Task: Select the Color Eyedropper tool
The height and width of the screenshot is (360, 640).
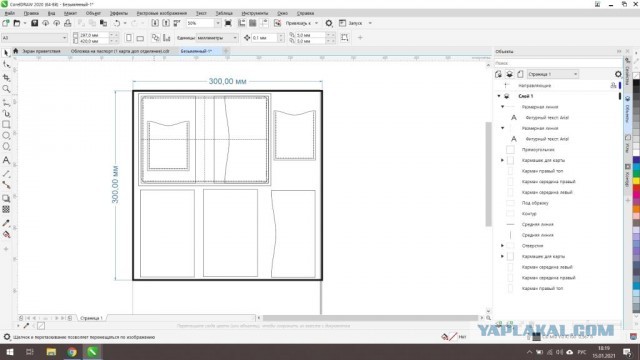Action: (6, 223)
